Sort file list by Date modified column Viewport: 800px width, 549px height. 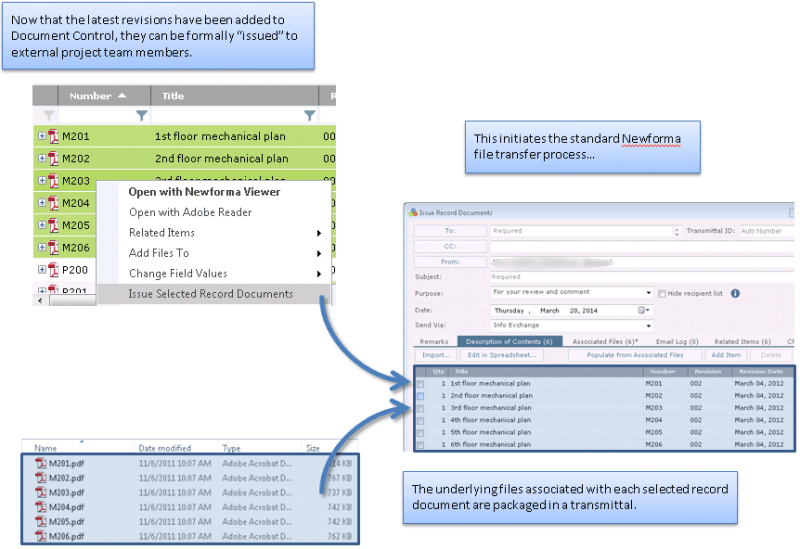coord(165,448)
